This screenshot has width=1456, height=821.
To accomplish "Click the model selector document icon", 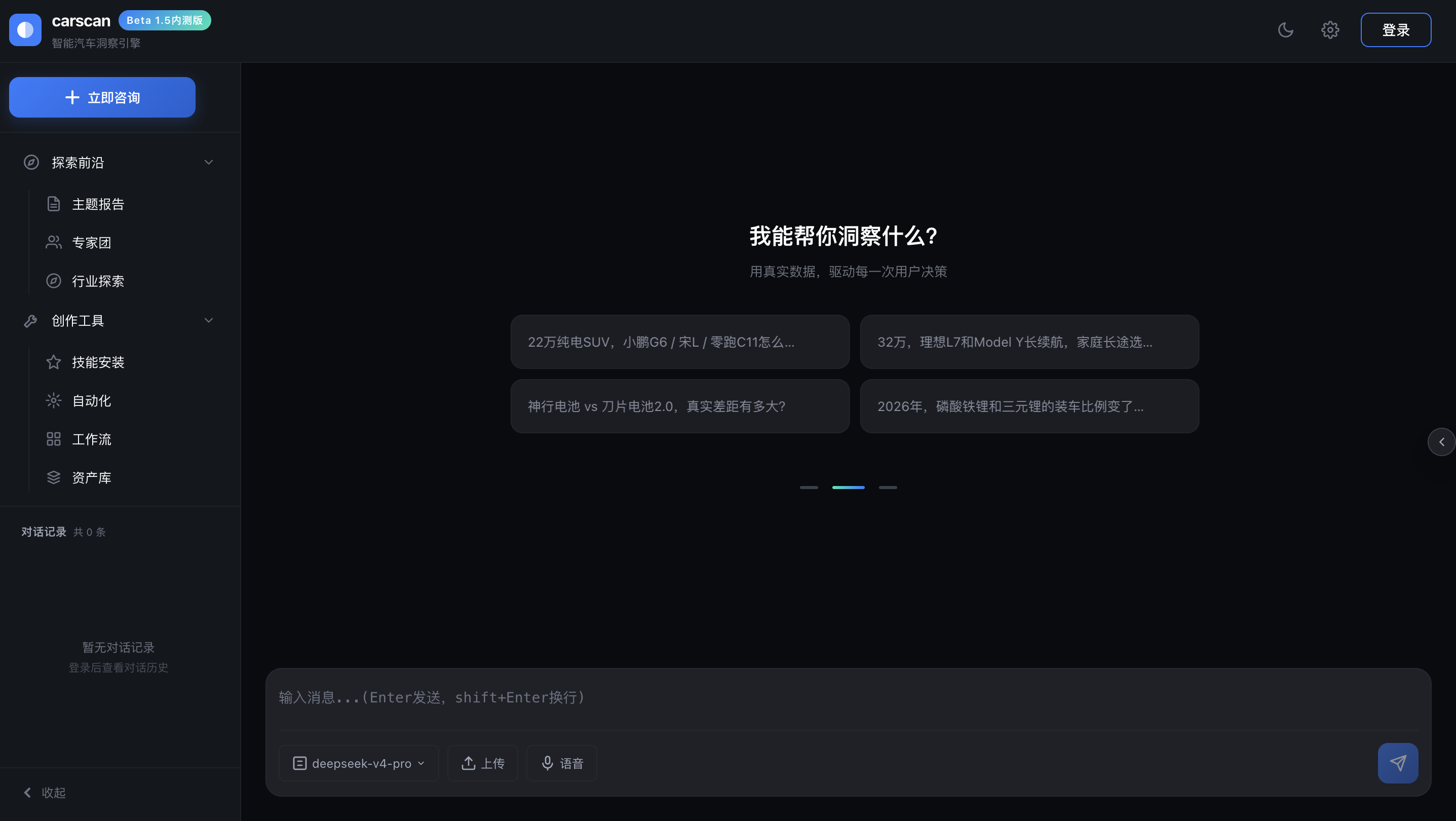I will tap(299, 763).
